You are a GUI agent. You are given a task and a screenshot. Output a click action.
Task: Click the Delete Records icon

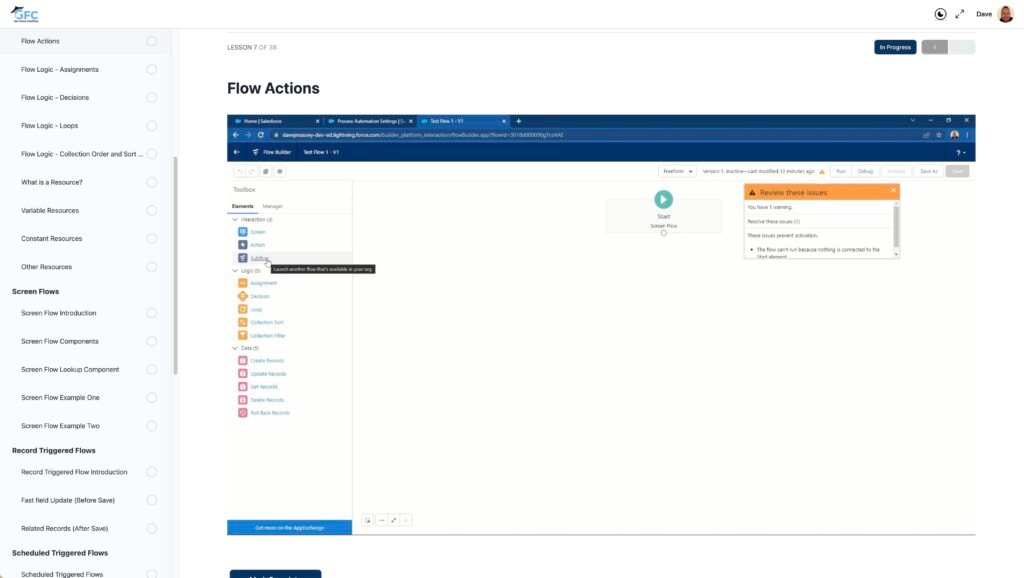[242, 400]
